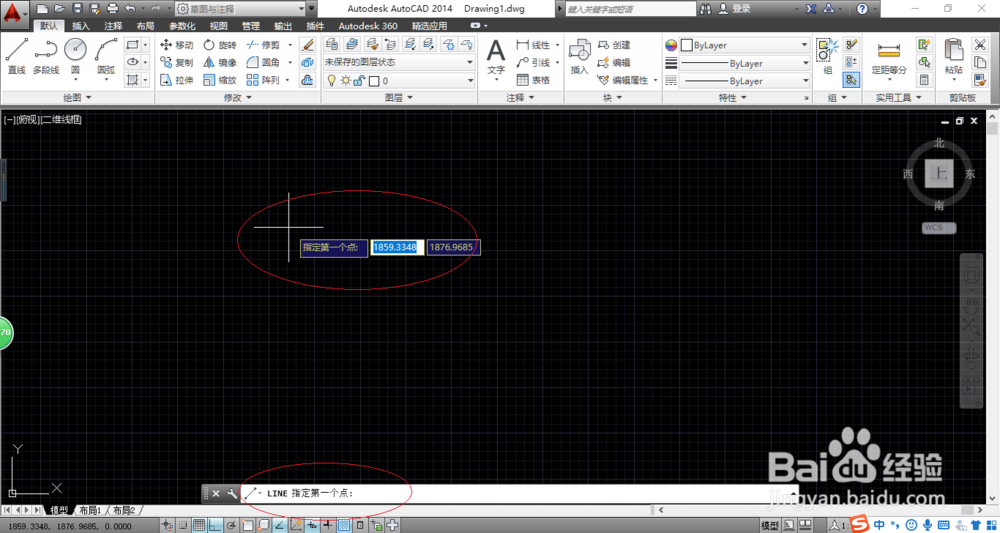The width and height of the screenshot is (1000, 533).
Task: Open the ByLayer color dropdown
Action: click(x=744, y=45)
